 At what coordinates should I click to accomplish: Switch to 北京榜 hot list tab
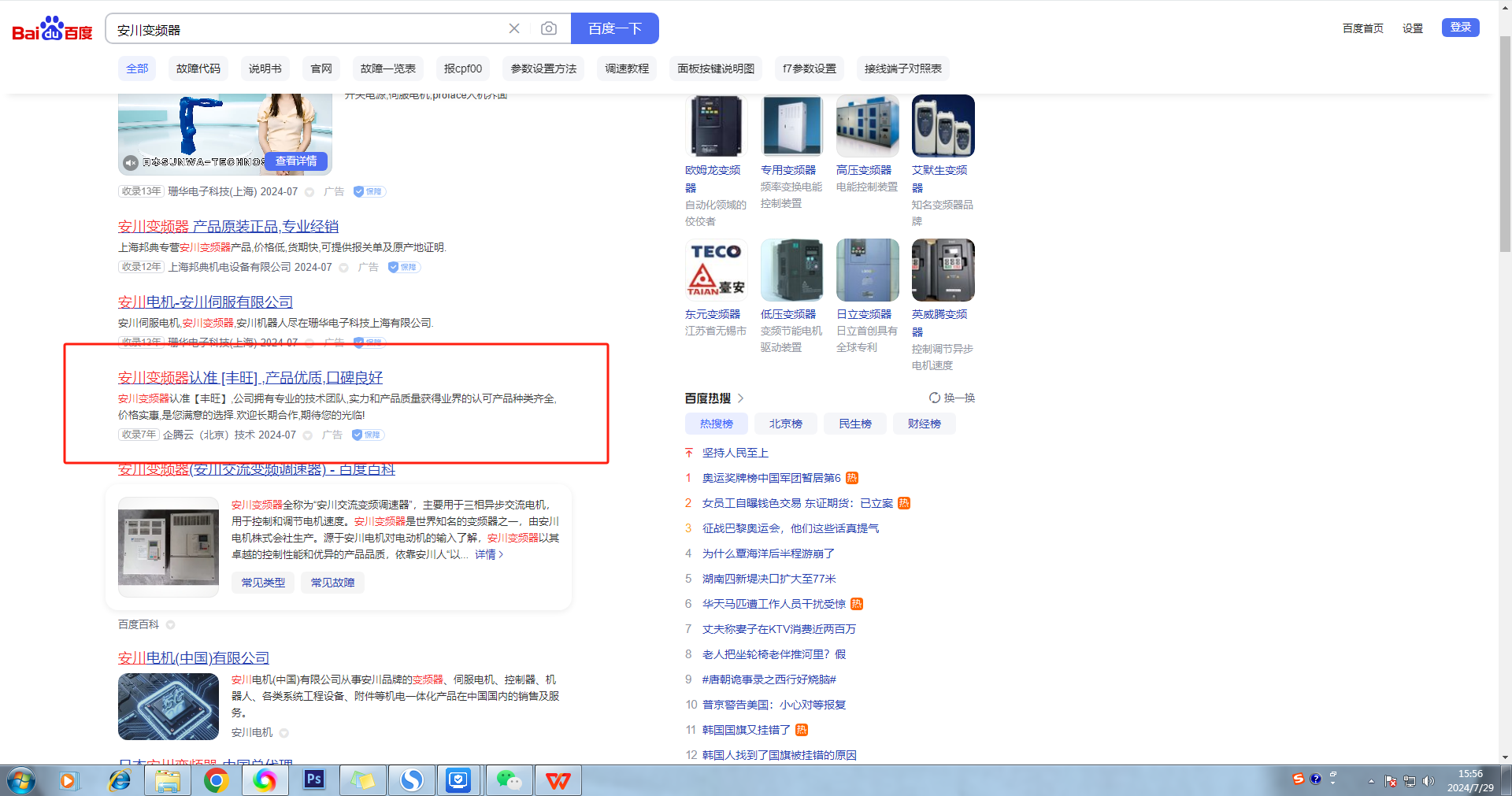(786, 424)
